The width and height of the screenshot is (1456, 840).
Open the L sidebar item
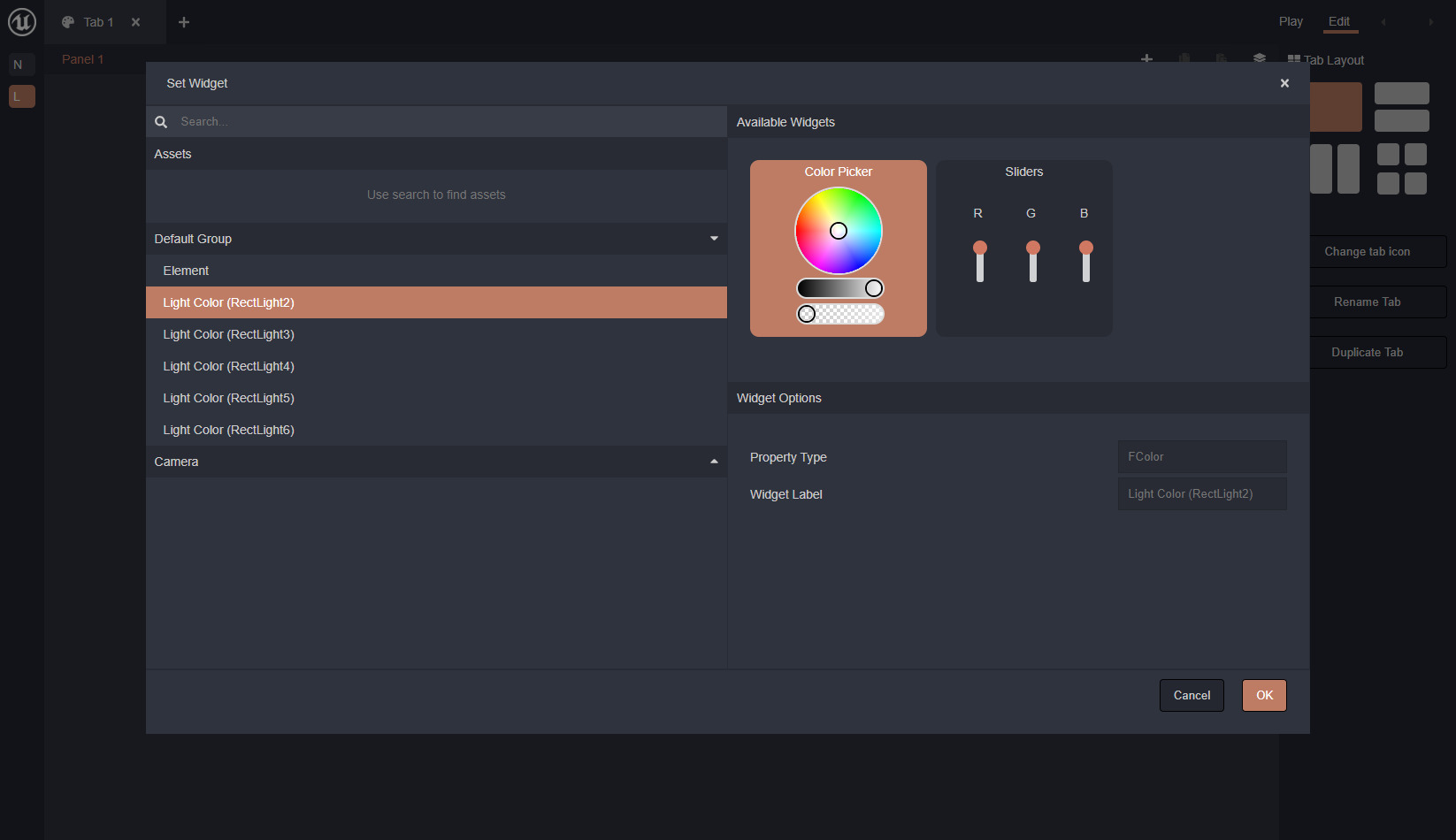(x=22, y=96)
